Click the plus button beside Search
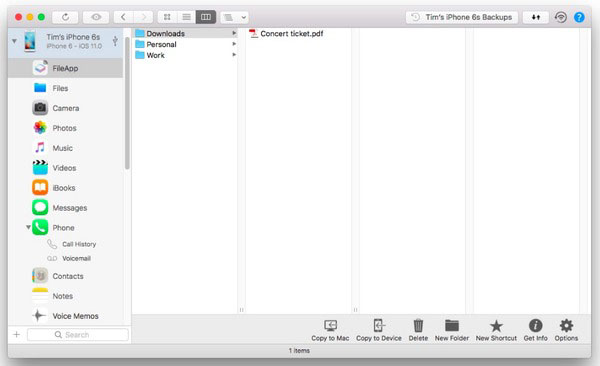Viewport: 600px width, 366px height. [16, 335]
